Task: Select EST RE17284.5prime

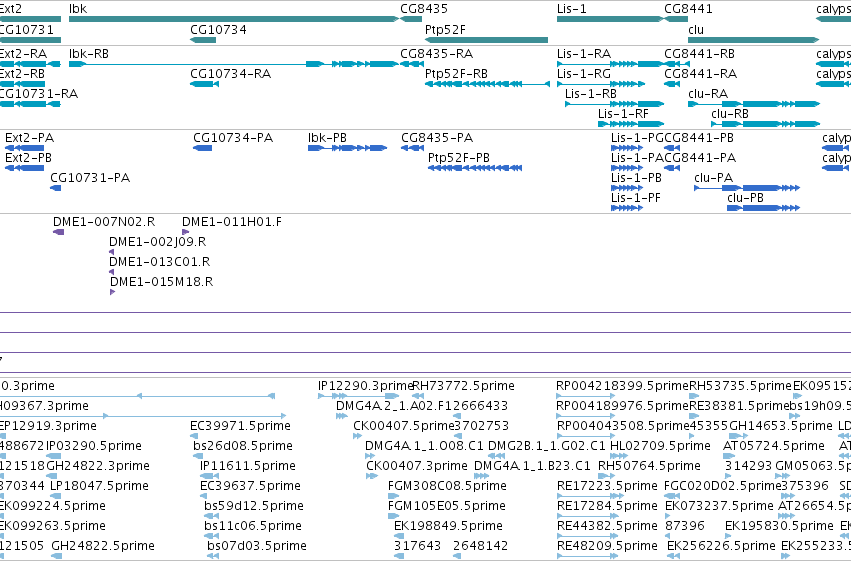Action: pos(607,506)
